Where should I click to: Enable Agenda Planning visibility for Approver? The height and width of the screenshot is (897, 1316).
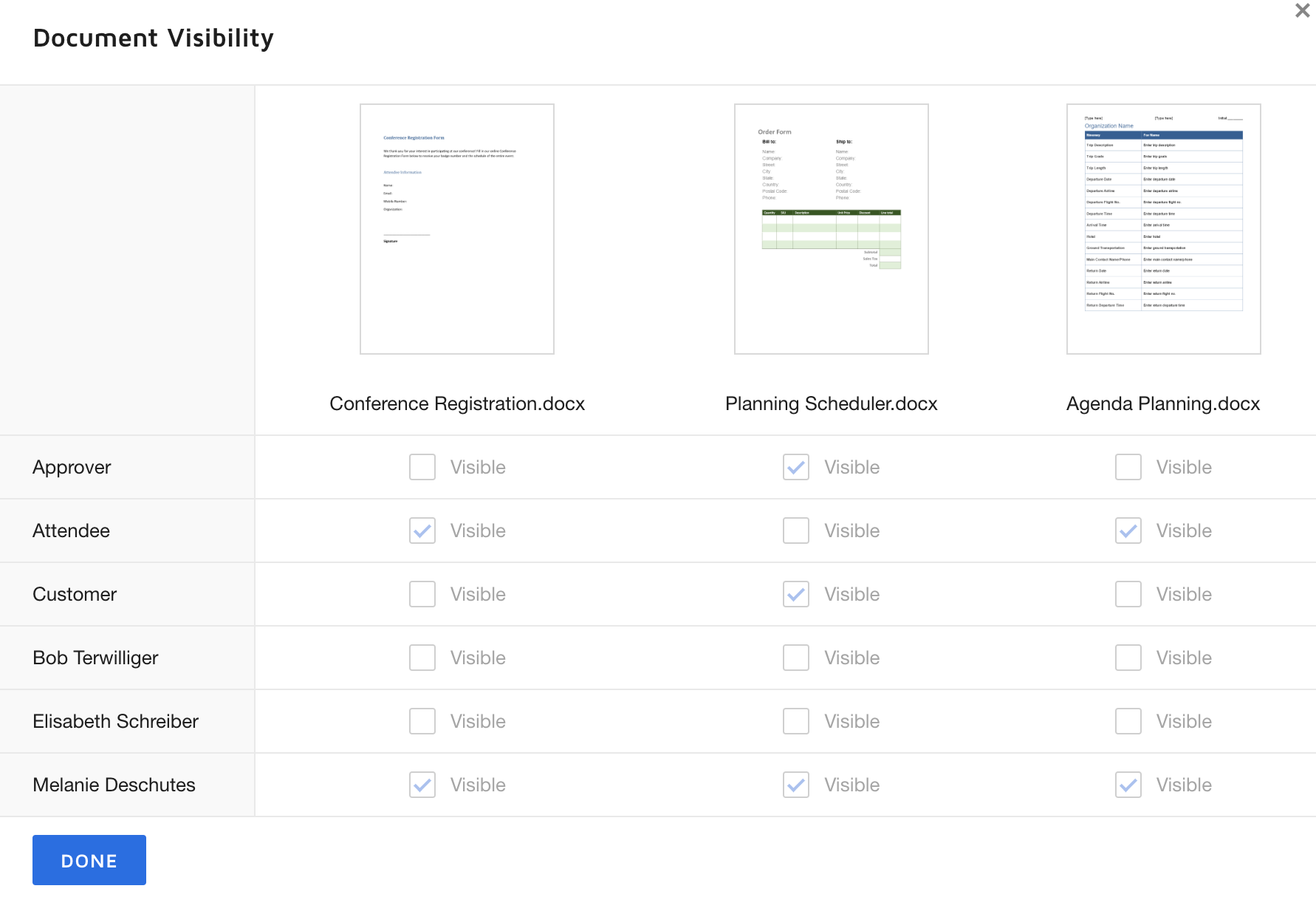point(1128,466)
